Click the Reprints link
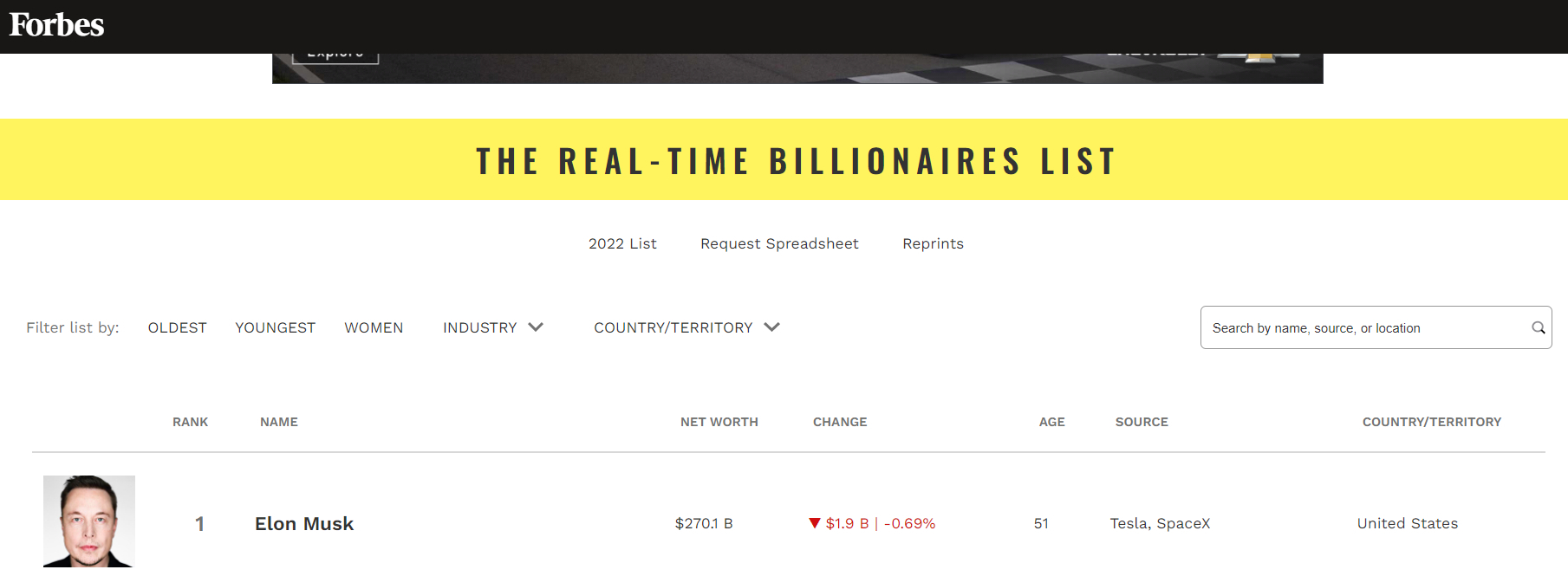The height and width of the screenshot is (576, 1568). point(933,243)
